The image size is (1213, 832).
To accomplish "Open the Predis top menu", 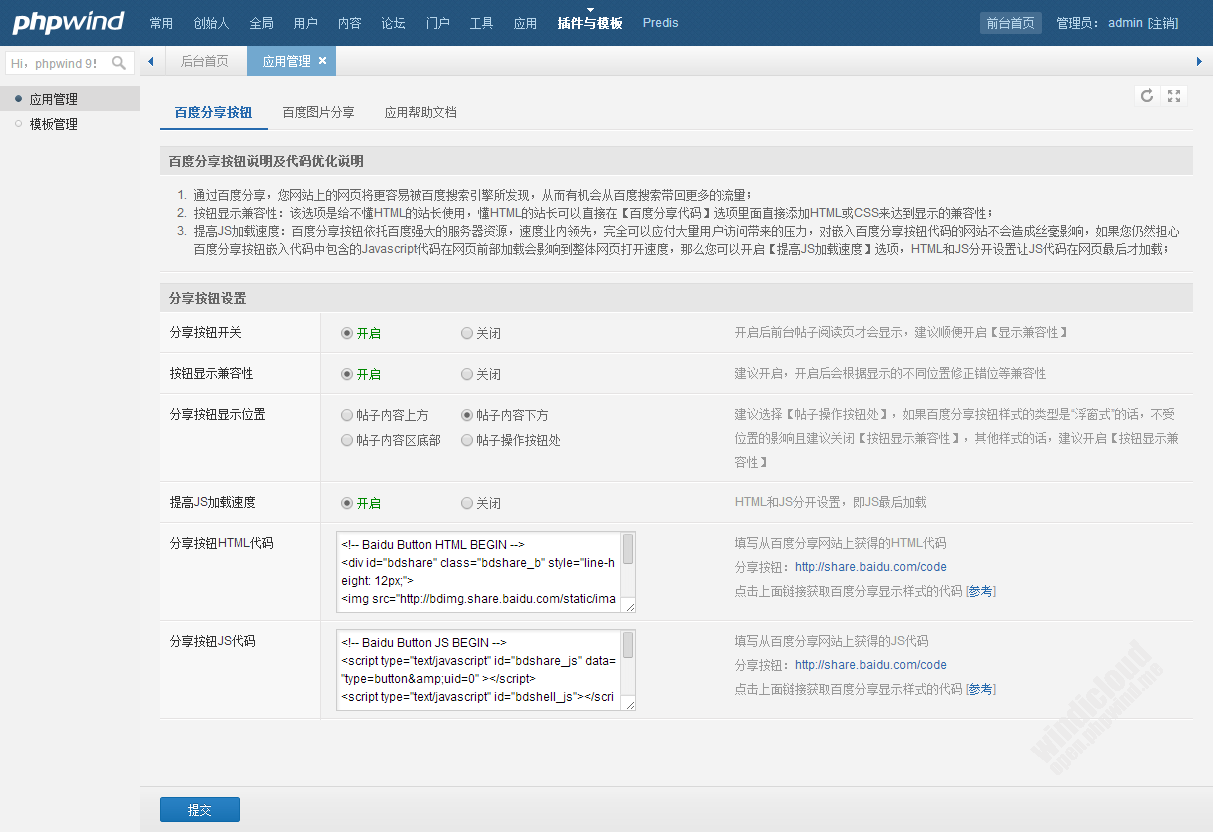I will point(660,23).
